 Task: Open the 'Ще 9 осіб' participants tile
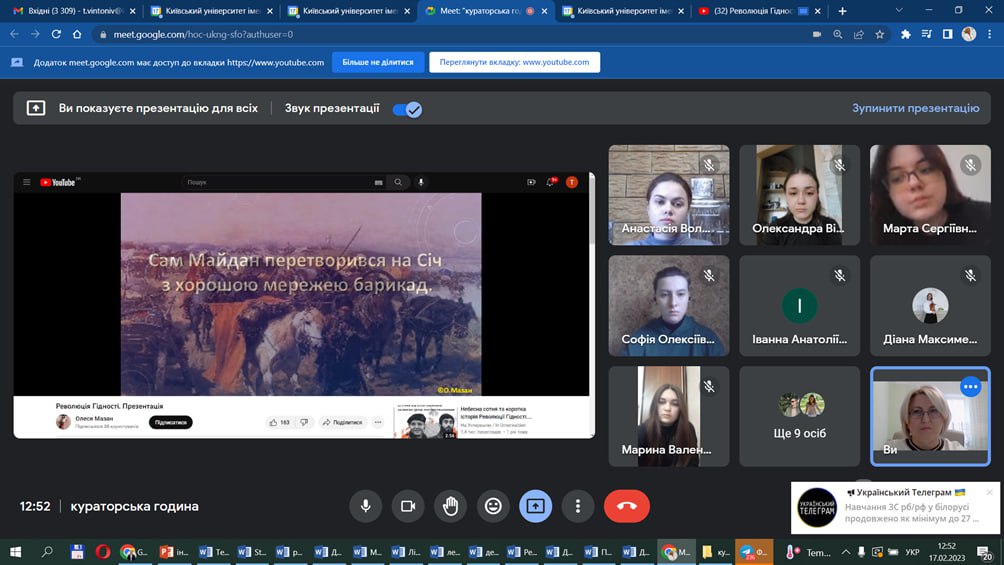(x=799, y=416)
